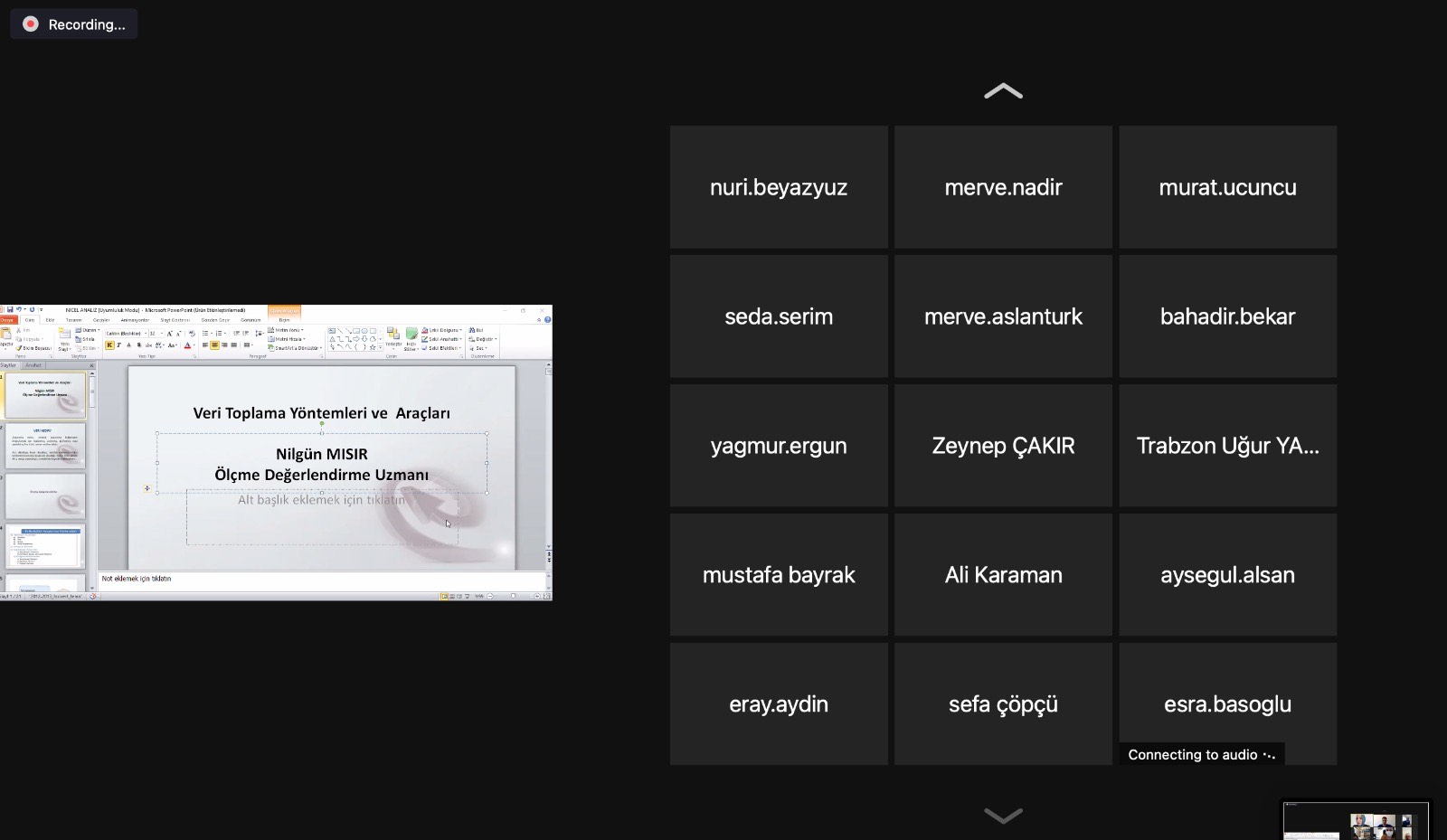
Task: Toggle the highlighted center alignment button
Action: point(214,344)
